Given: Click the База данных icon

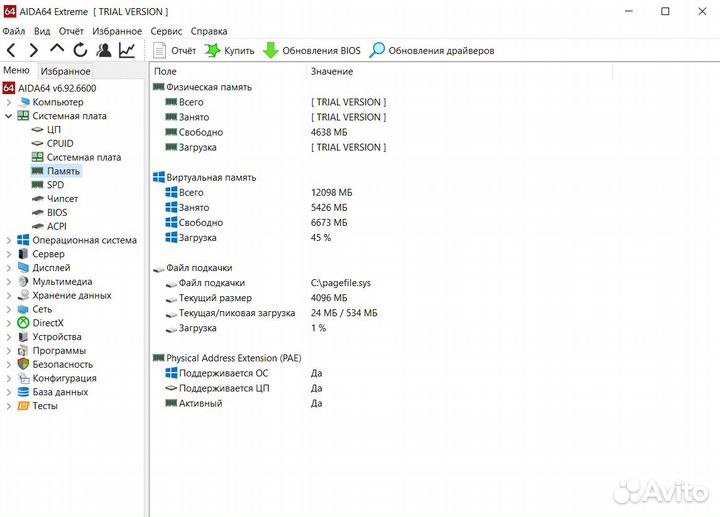Looking at the screenshot, I should click(x=23, y=392).
